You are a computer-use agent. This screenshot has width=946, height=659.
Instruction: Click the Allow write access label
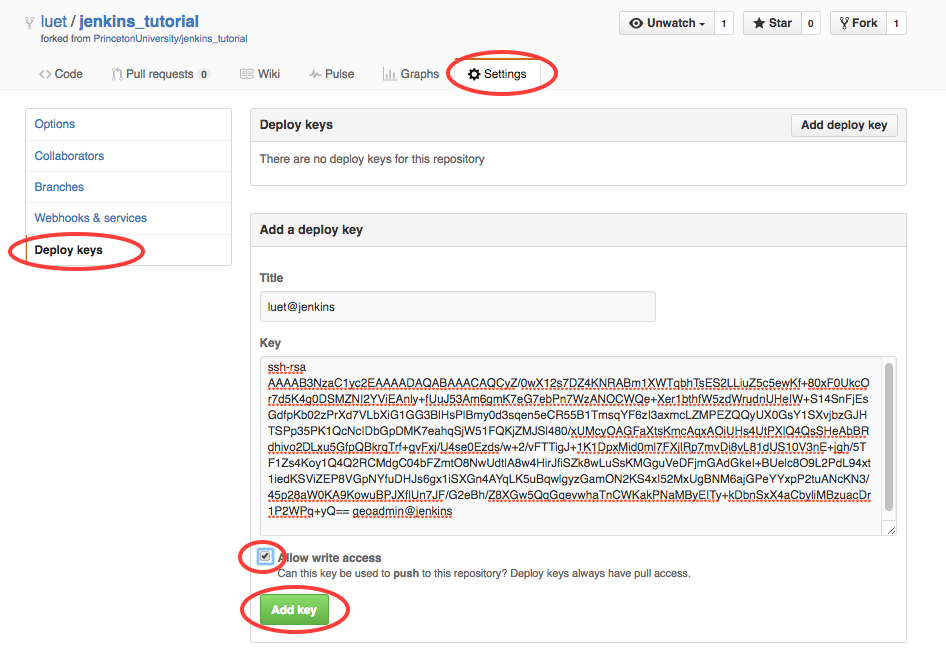coord(329,558)
